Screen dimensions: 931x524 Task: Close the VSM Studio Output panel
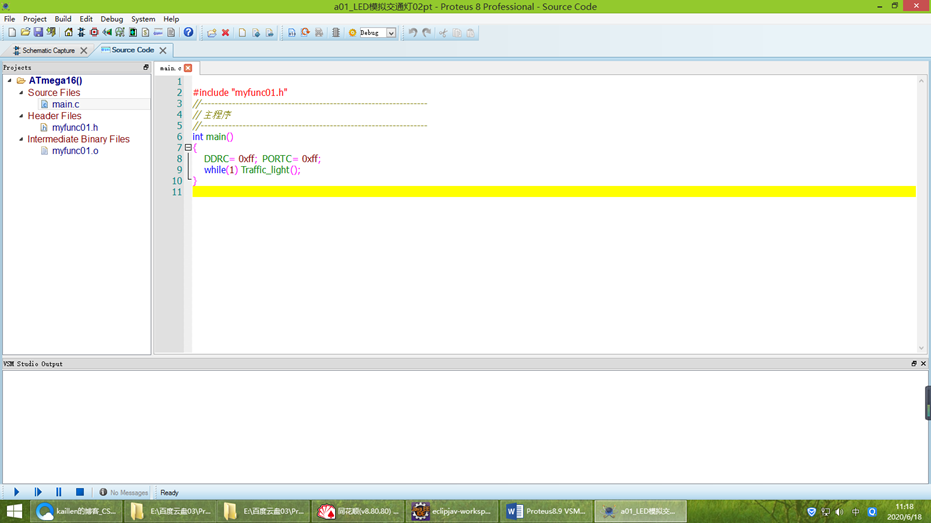click(923, 364)
